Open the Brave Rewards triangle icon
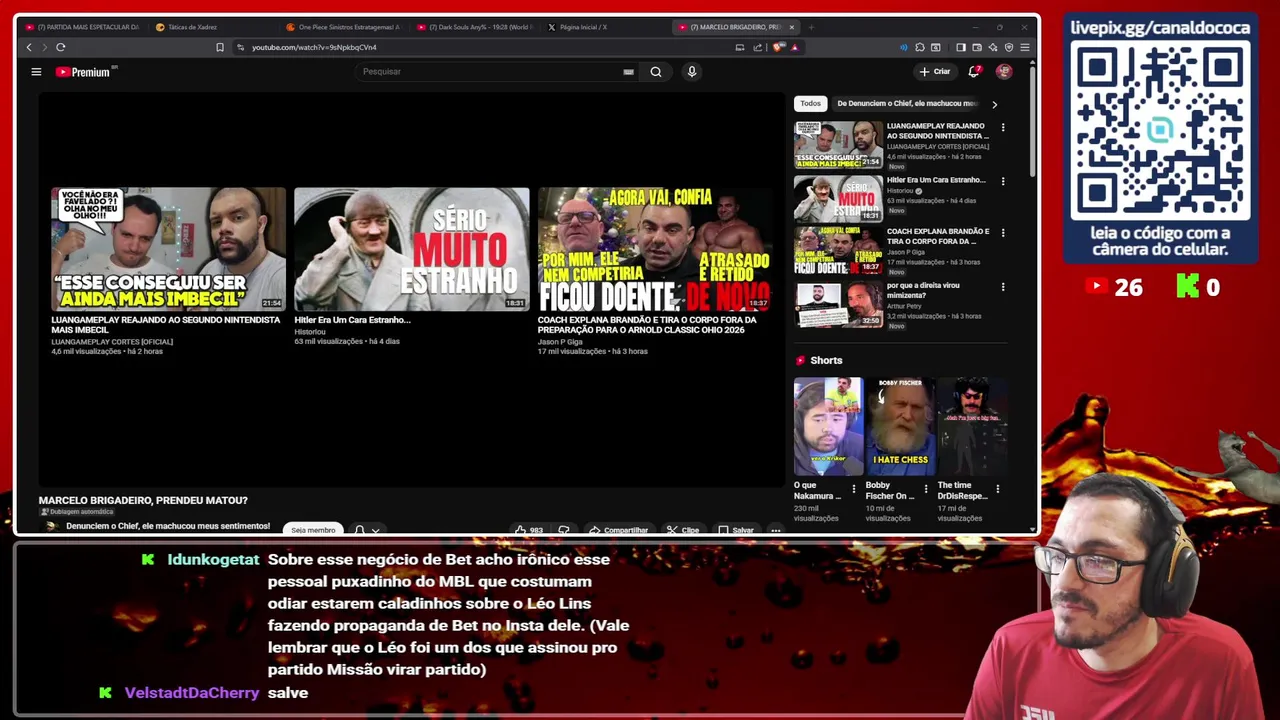This screenshot has height=720, width=1280. (795, 47)
